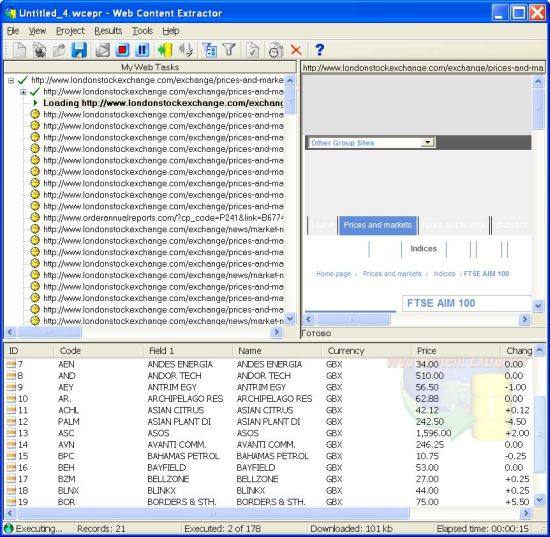Pause extraction with the blue pause icon
This screenshot has width=550, height=537.
(142, 50)
